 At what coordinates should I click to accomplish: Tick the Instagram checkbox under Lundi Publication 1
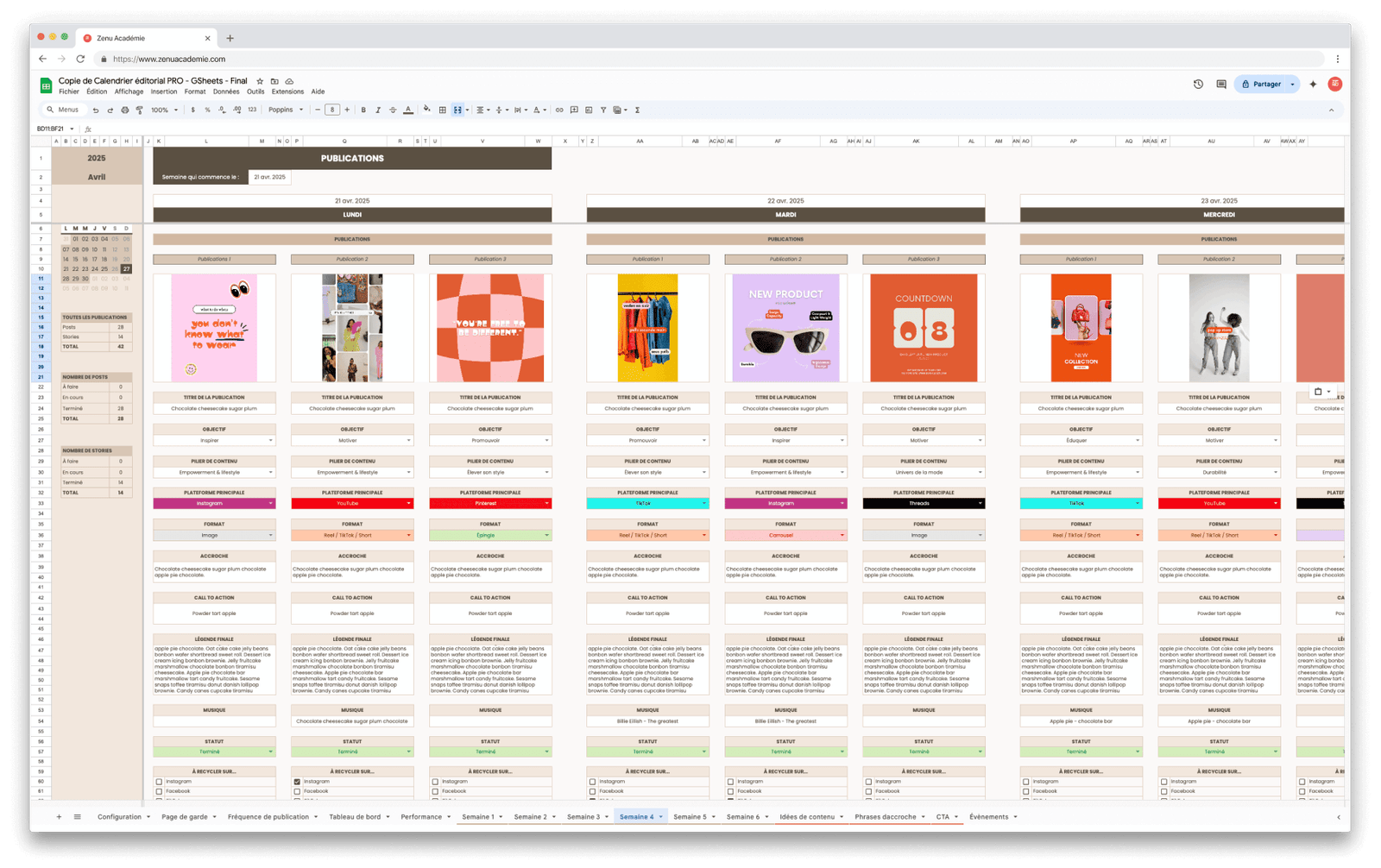(x=159, y=782)
